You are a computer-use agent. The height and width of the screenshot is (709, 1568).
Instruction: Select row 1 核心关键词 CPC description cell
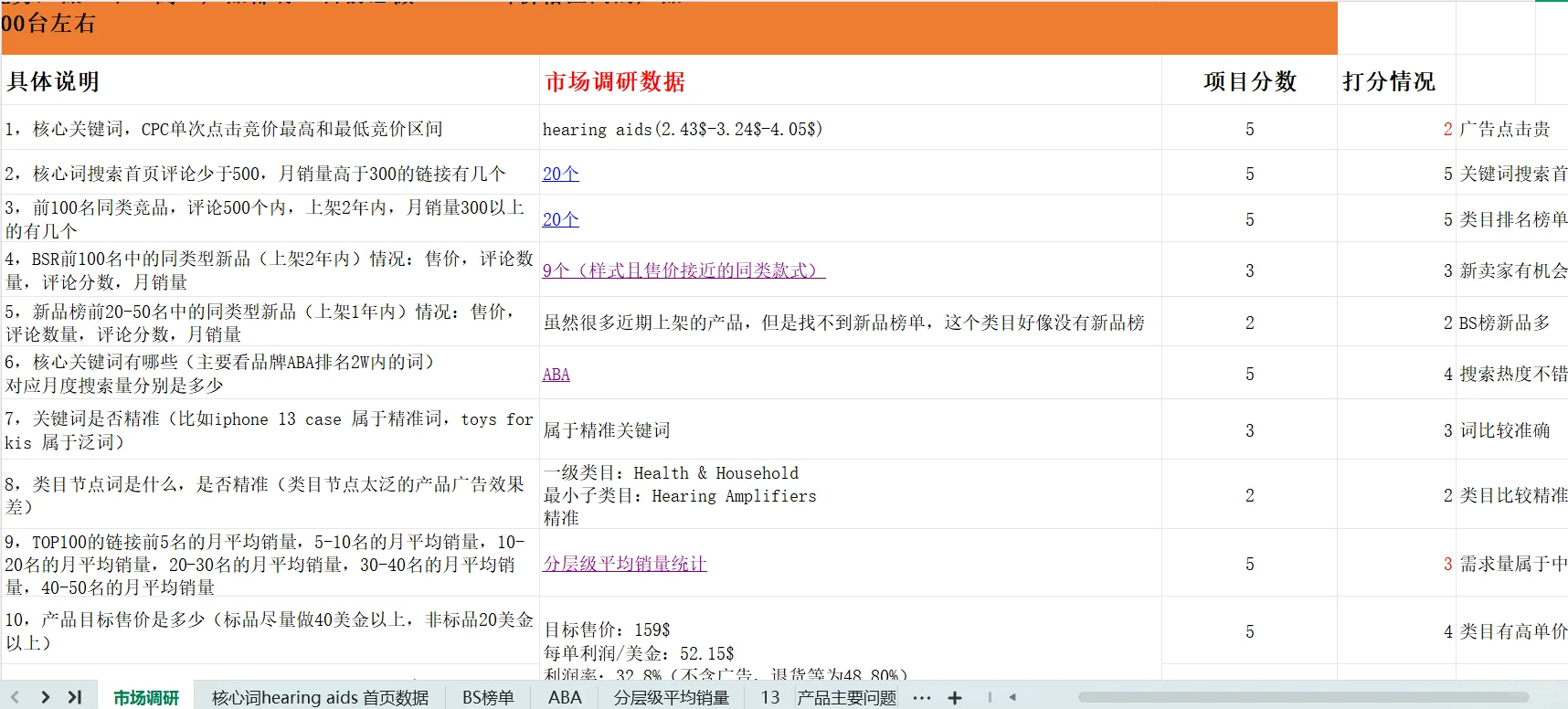pyautogui.click(x=270, y=129)
